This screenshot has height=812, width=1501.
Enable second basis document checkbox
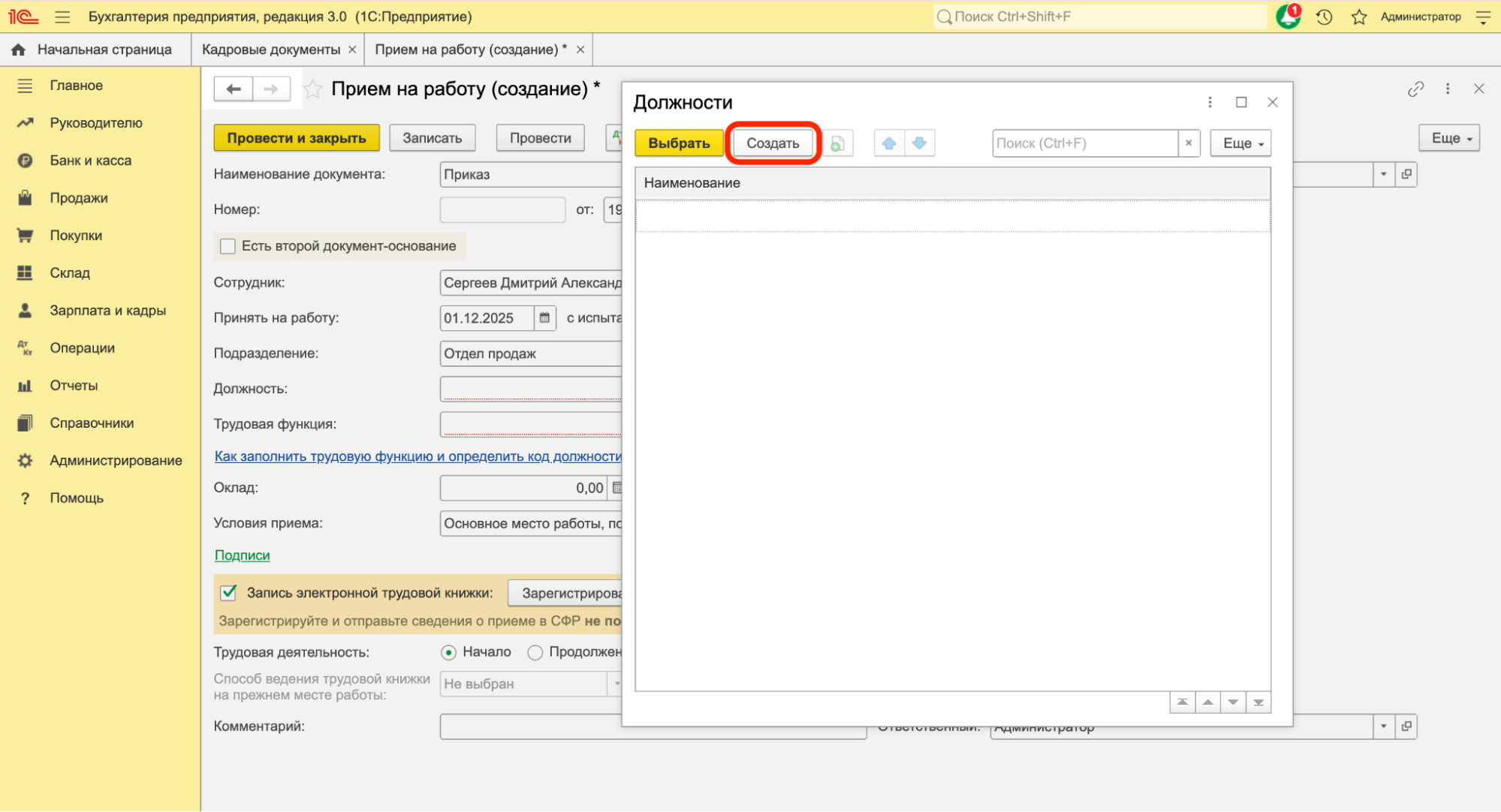click(228, 246)
